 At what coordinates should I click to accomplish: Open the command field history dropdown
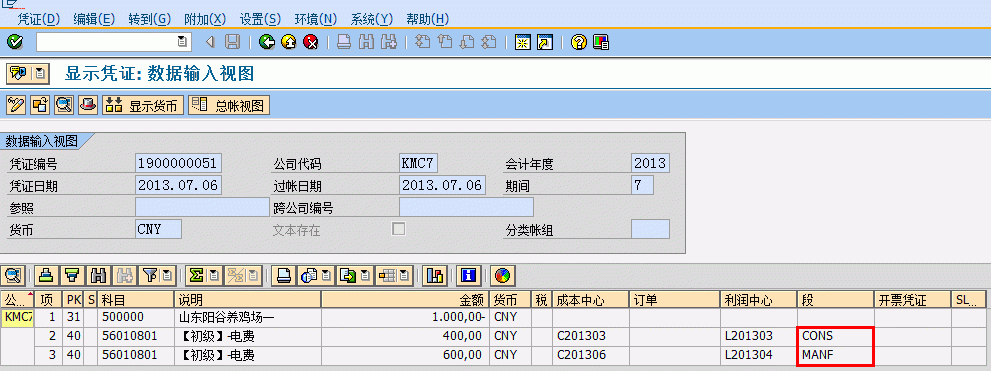[182, 42]
